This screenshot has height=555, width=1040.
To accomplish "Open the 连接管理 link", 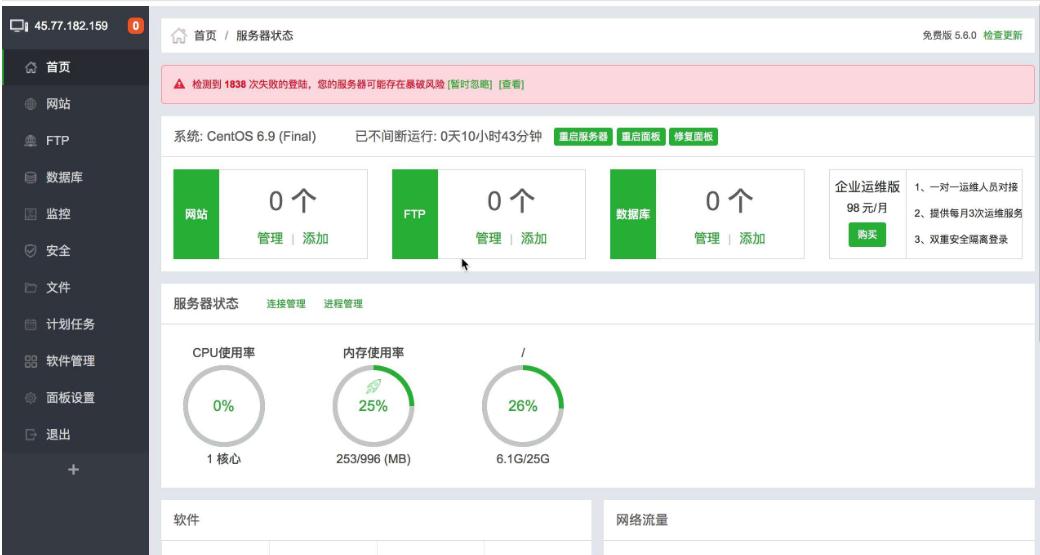I will coord(286,304).
